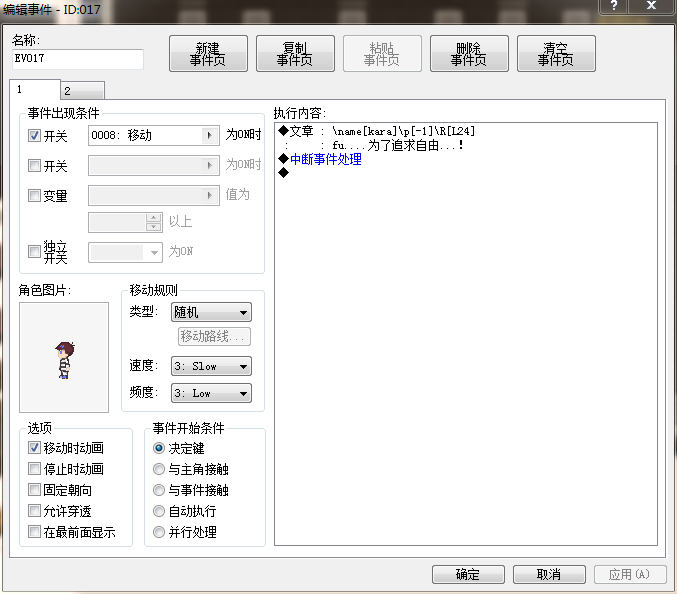Image resolution: width=677 pixels, height=594 pixels.
Task: Open movement 类型 dropdown 随机
Action: 211,312
